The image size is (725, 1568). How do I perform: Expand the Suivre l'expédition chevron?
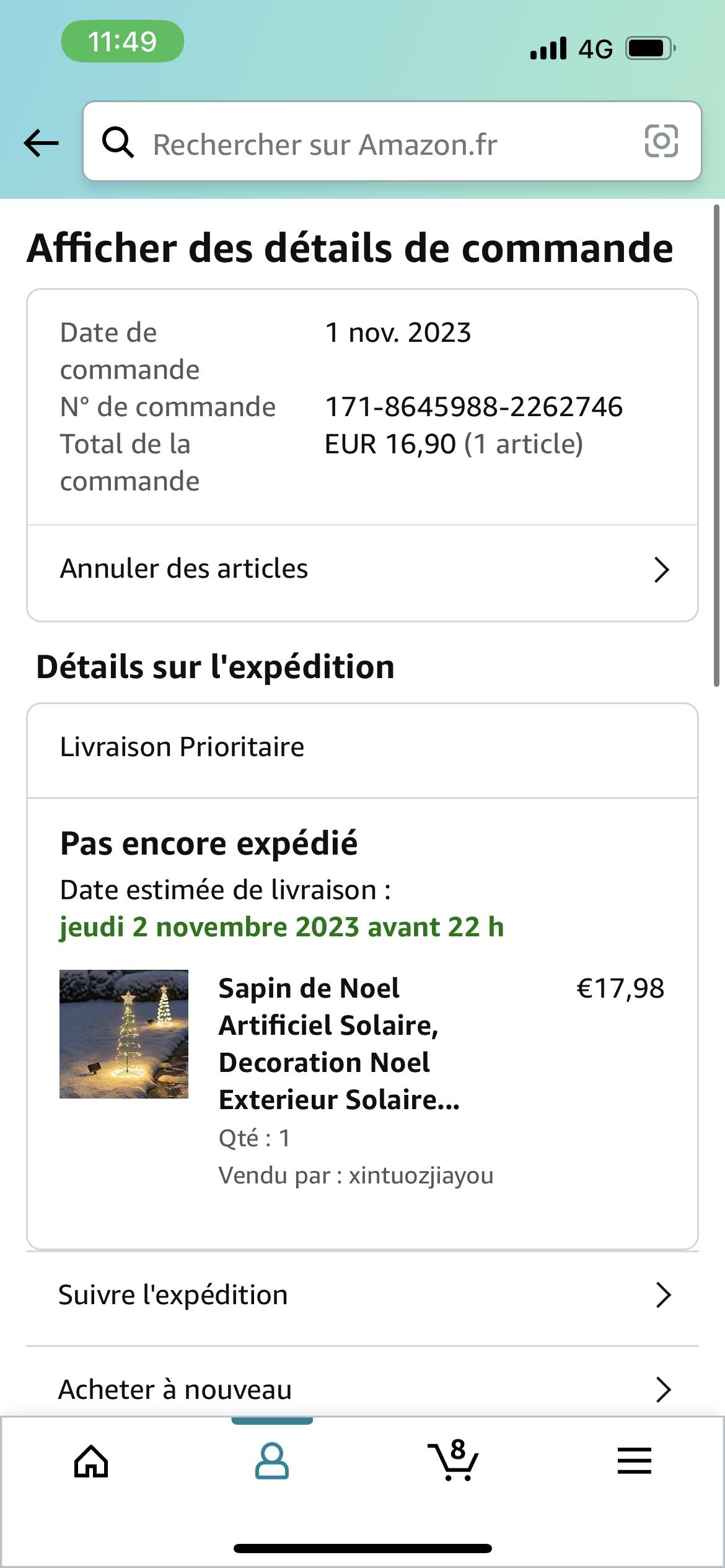(x=663, y=1295)
